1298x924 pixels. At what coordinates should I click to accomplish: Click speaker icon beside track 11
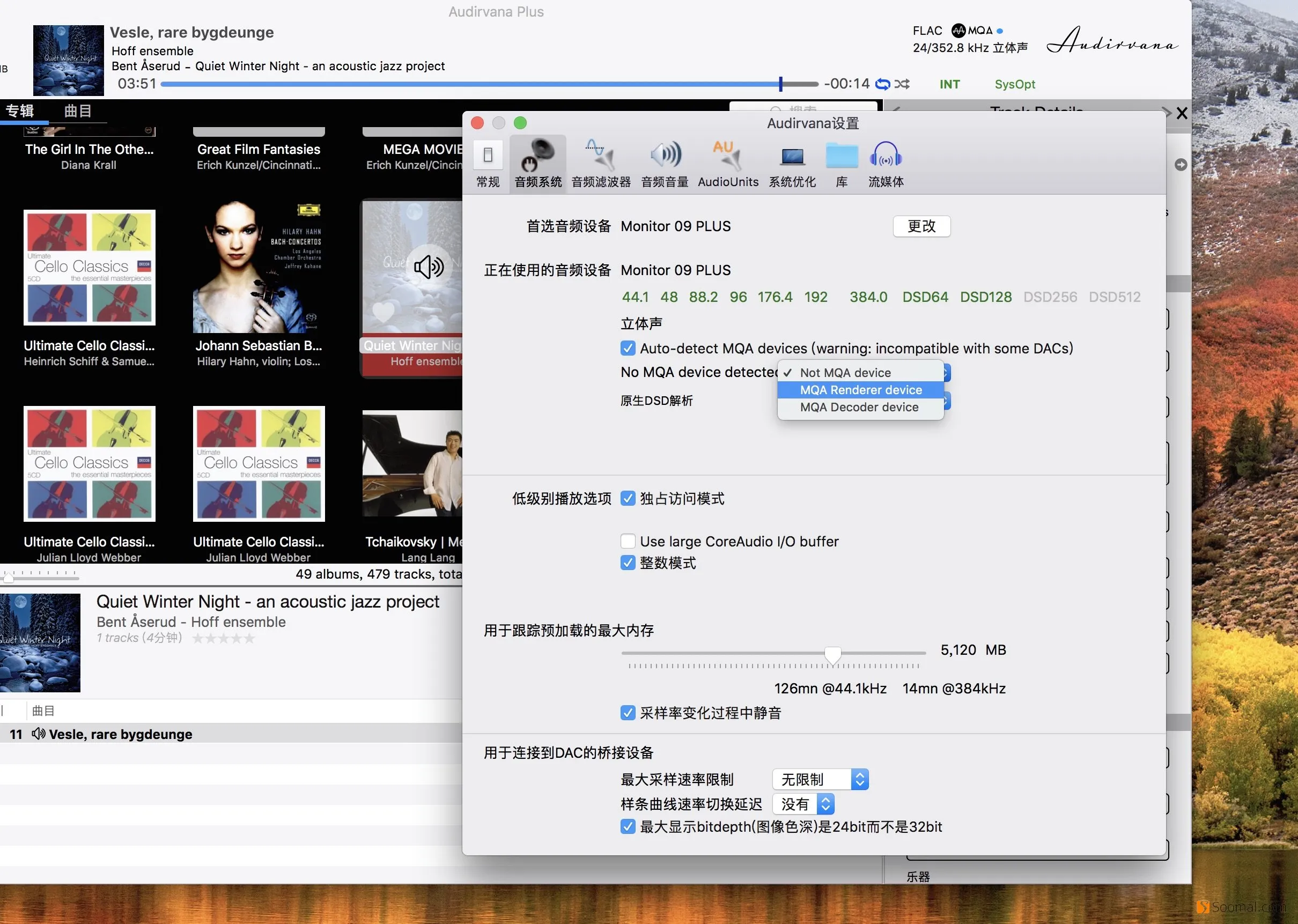point(38,734)
